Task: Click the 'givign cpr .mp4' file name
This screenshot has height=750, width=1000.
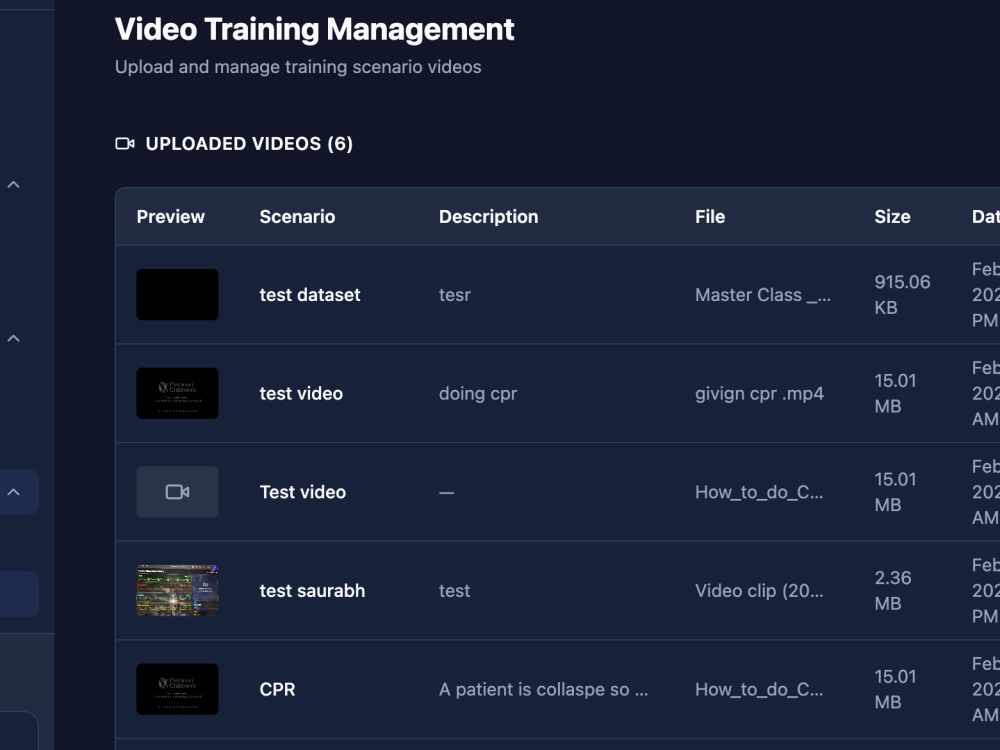Action: point(760,393)
